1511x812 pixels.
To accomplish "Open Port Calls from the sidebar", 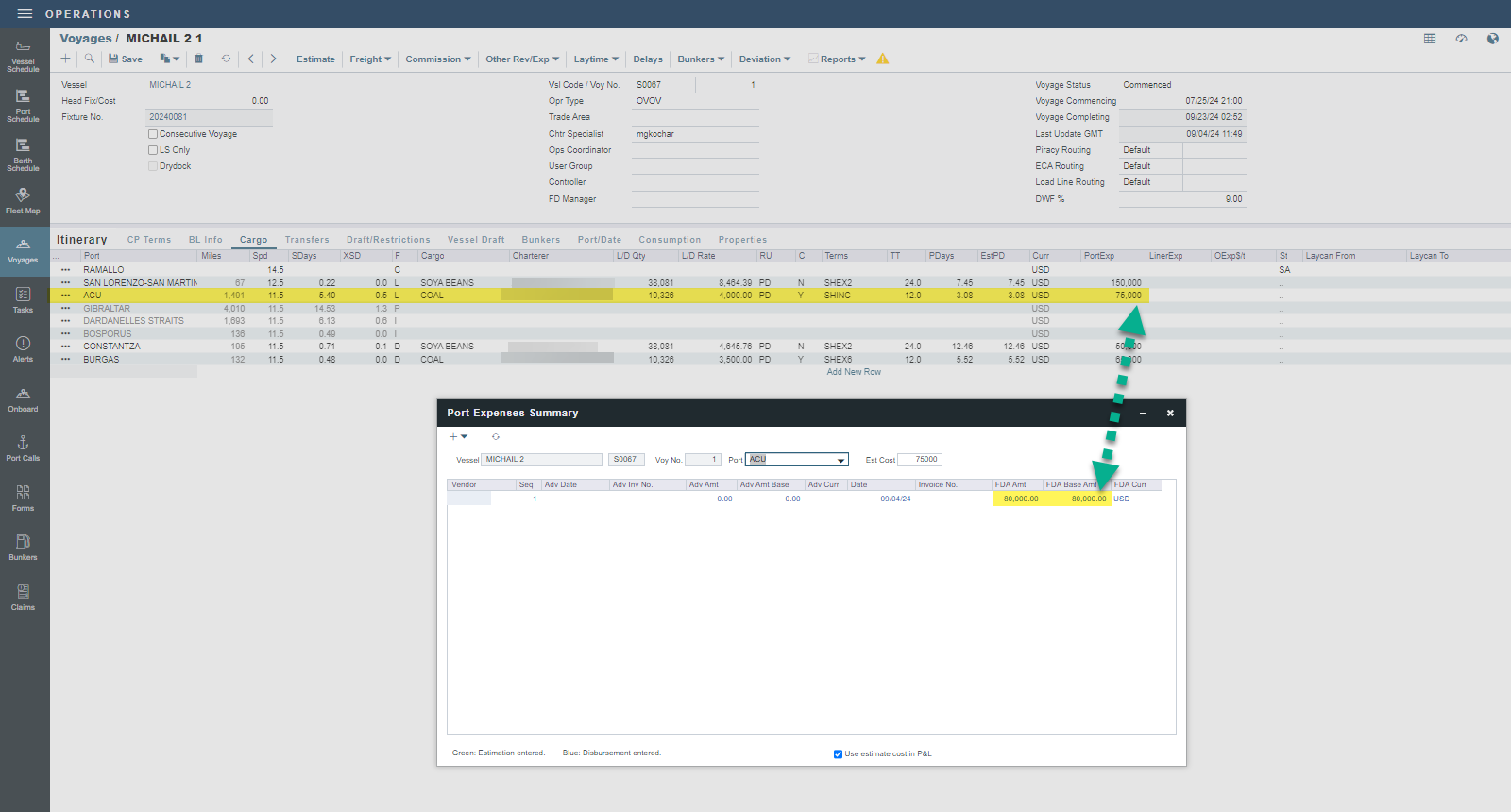I will coord(23,448).
